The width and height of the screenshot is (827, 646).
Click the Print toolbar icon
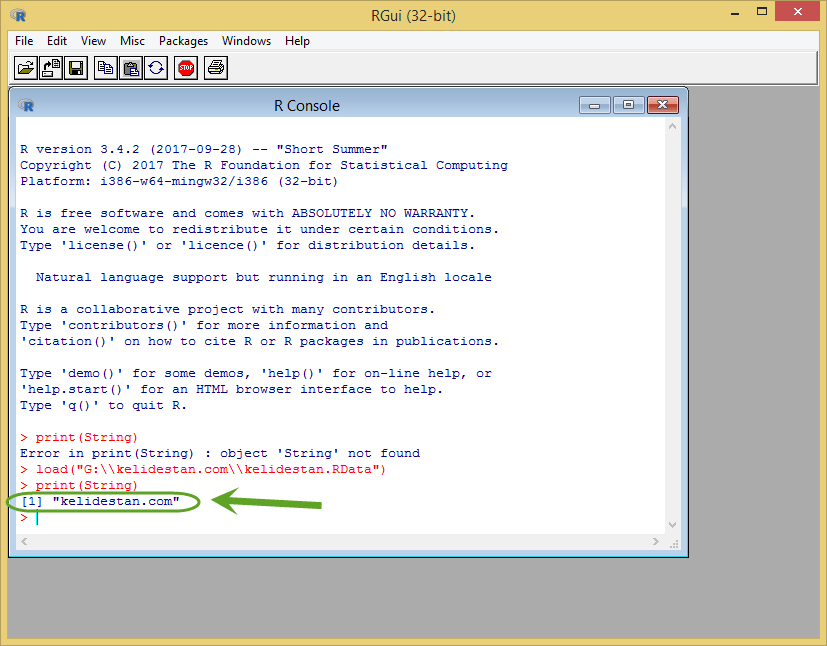(216, 68)
